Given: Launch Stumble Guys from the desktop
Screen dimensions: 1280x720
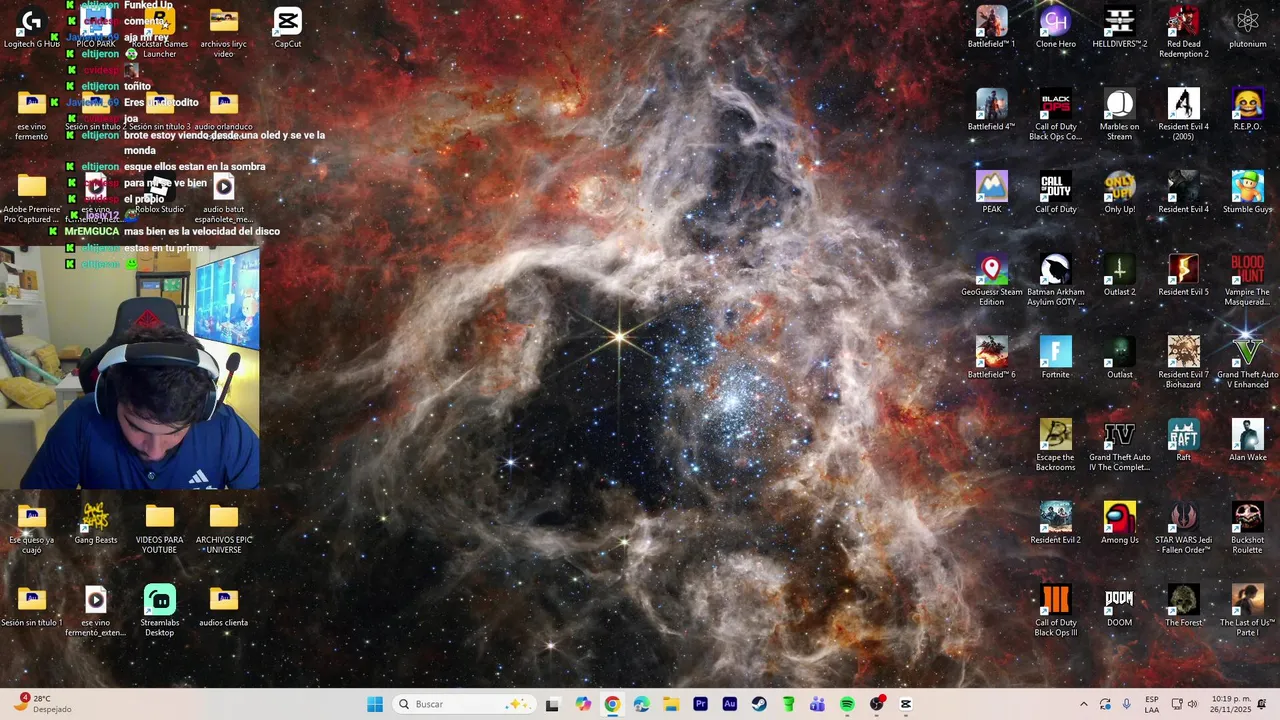Looking at the screenshot, I should 1248,193.
